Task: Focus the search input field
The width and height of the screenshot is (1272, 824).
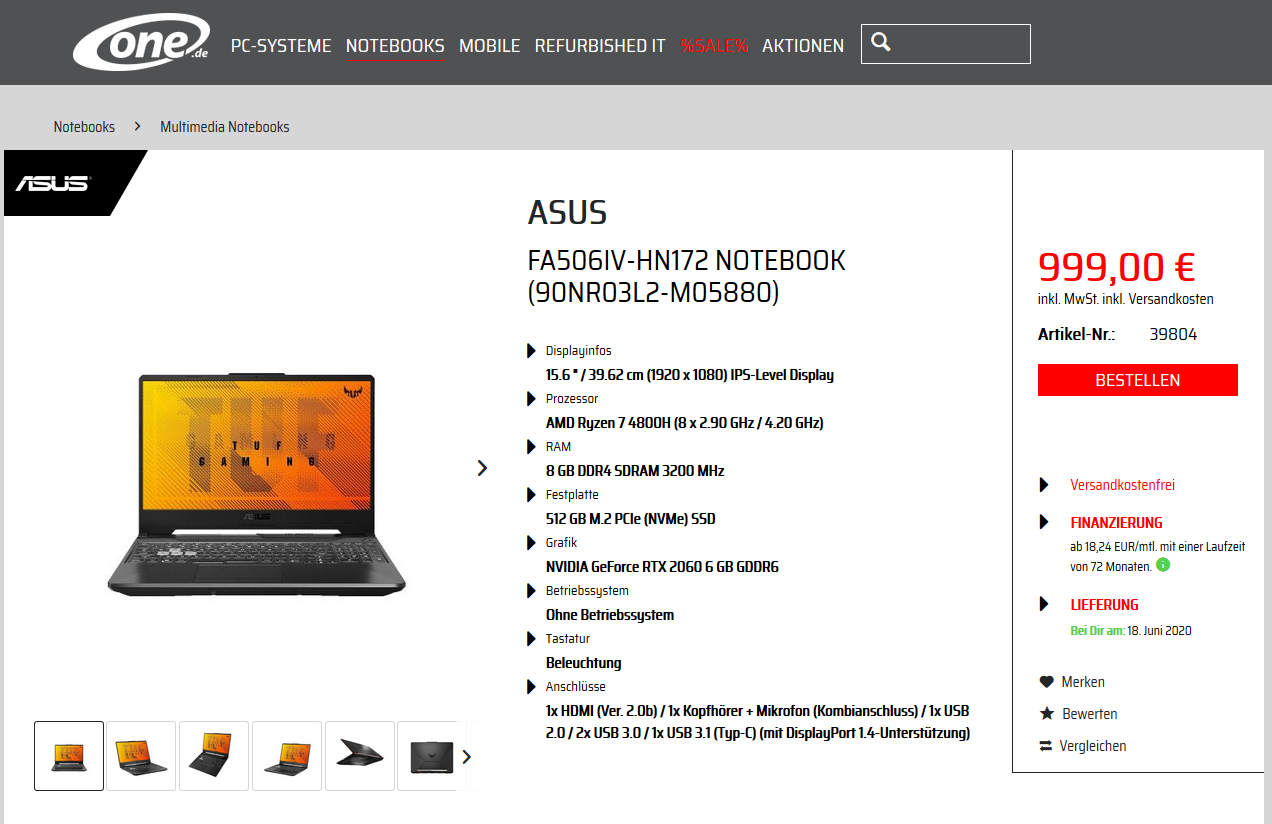Action: 946,43
